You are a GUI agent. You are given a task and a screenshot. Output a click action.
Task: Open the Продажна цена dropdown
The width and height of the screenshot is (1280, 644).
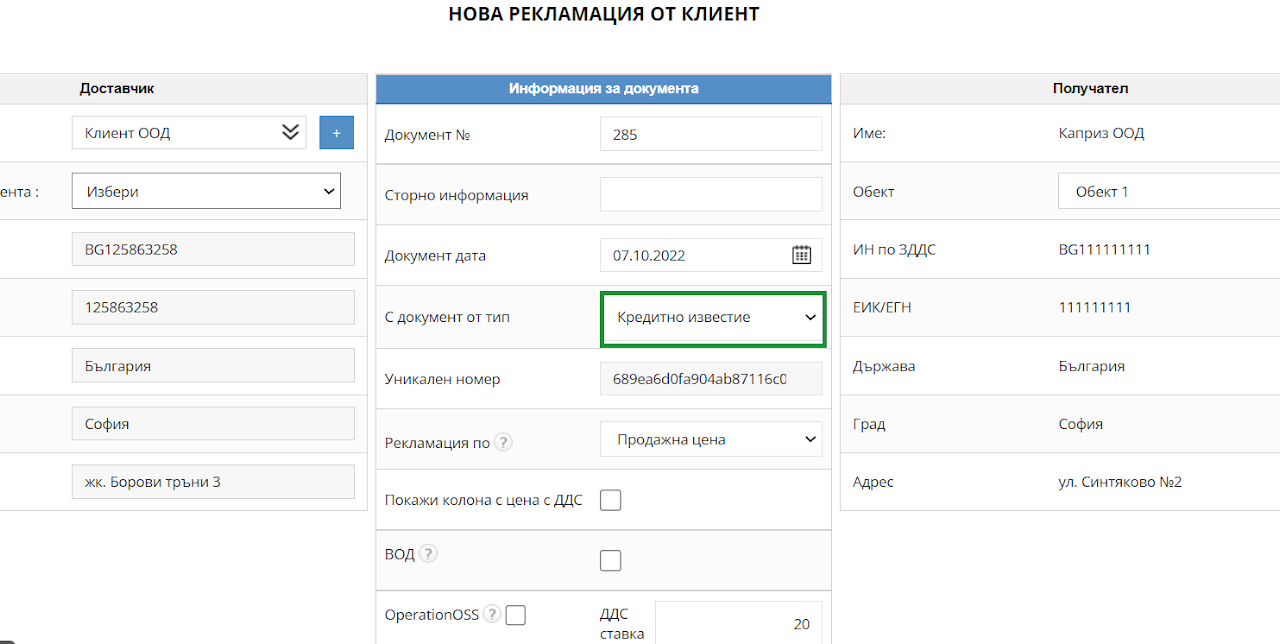coord(711,439)
